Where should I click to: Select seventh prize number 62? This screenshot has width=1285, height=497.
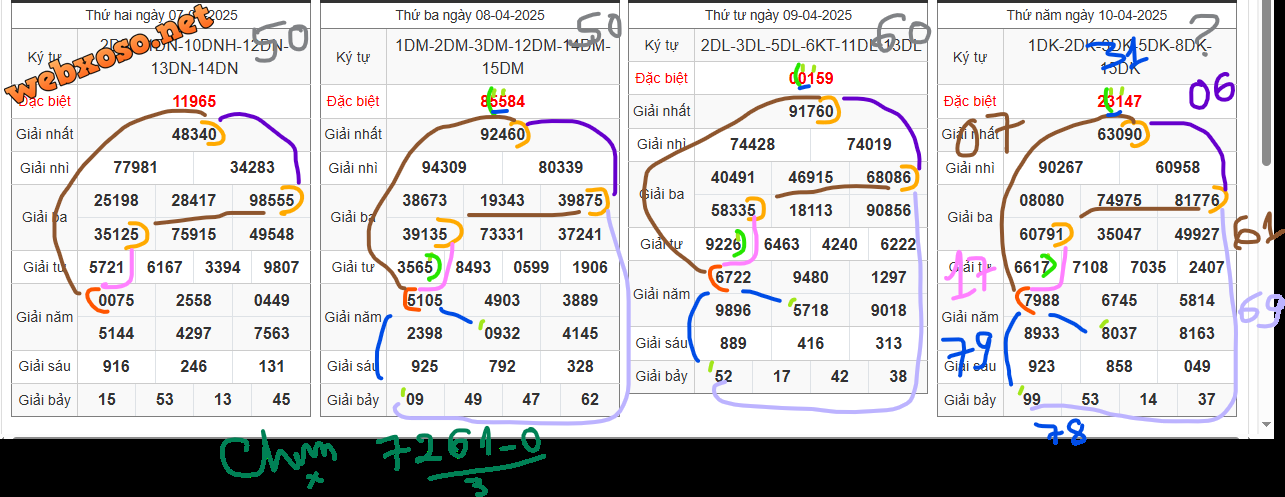(589, 400)
